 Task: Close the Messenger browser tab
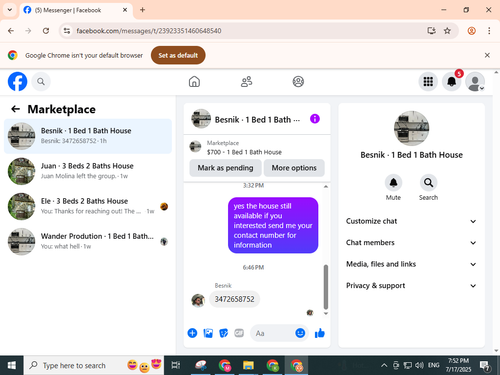[125, 10]
